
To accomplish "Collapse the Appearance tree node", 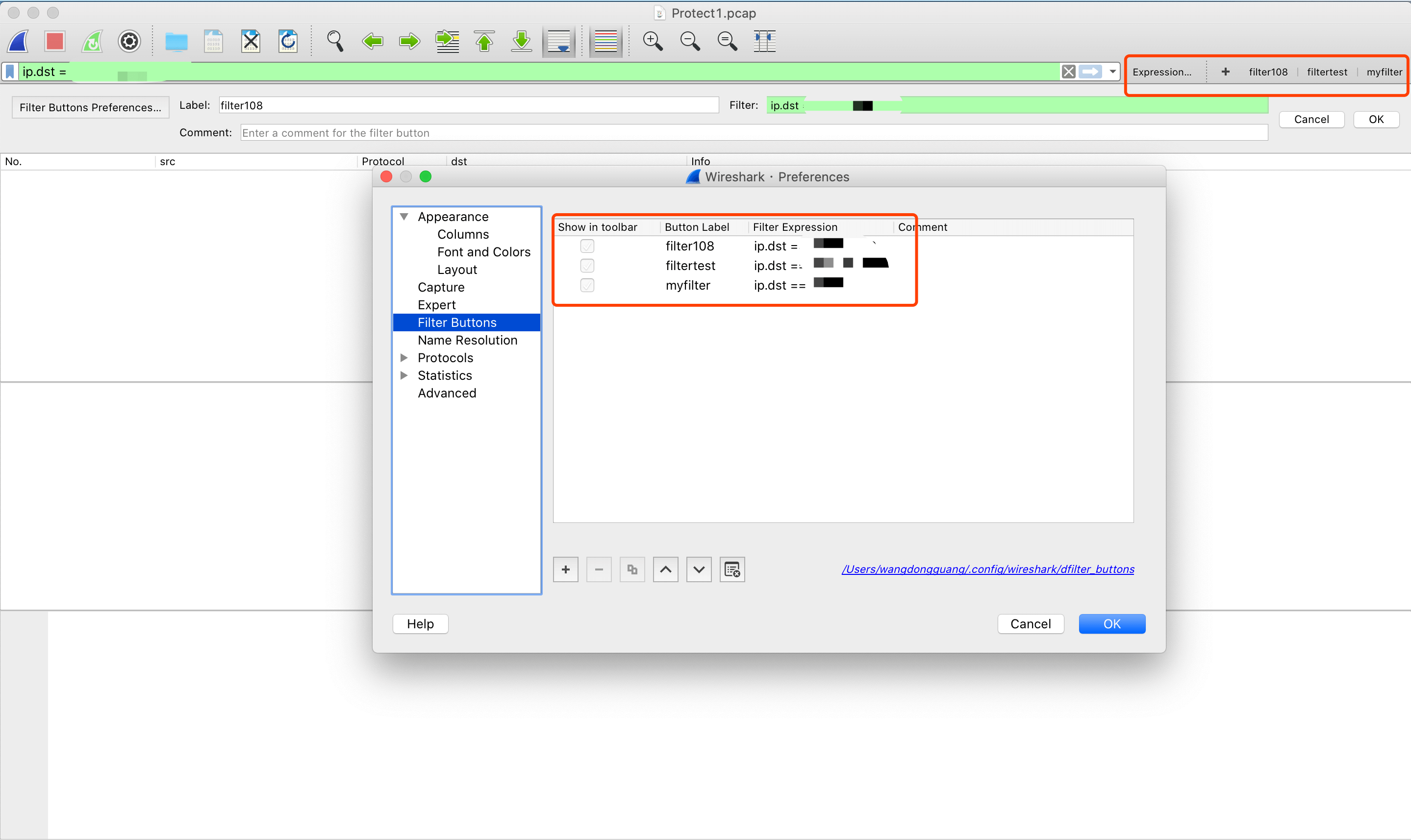I will 404,217.
